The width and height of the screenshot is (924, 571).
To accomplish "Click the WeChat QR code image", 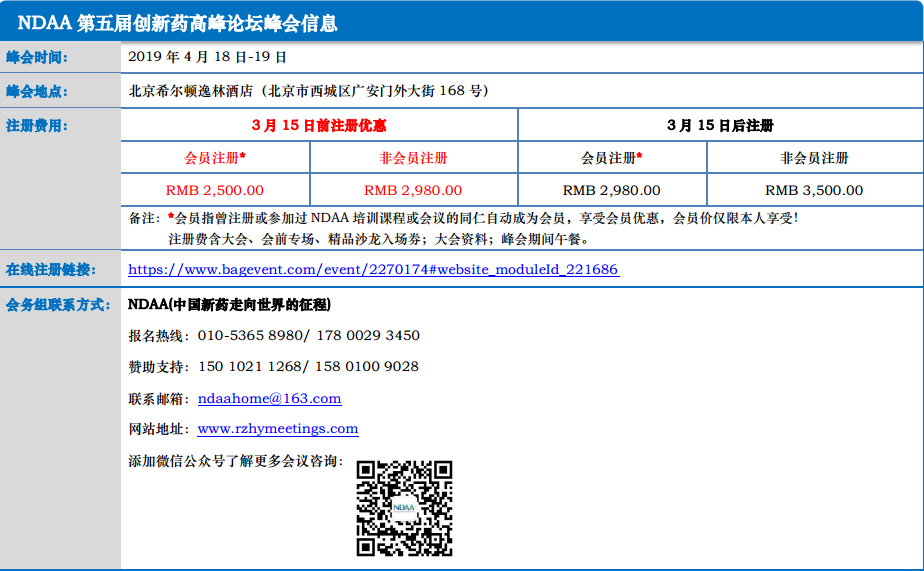I will tap(404, 508).
